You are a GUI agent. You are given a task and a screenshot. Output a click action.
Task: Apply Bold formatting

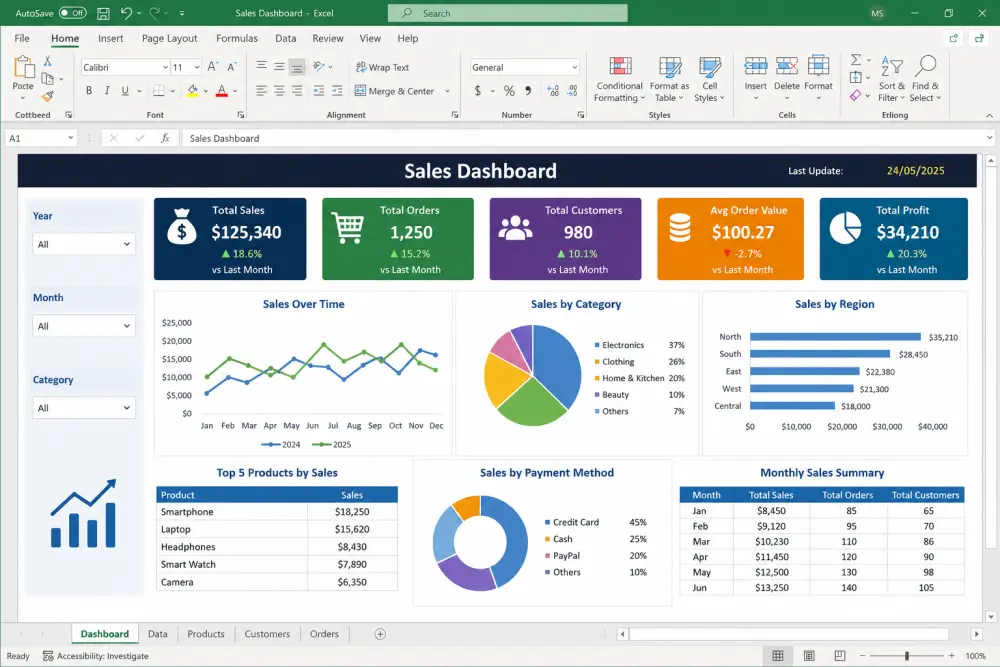(89, 91)
